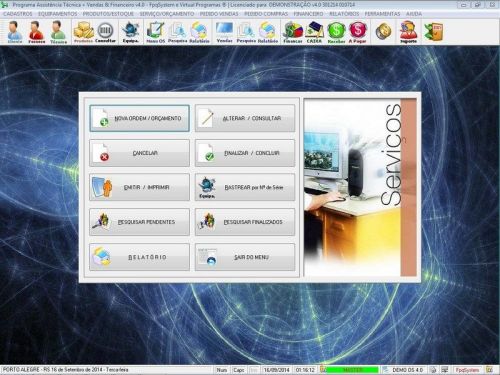Open the Vendas monitor icon

[224, 32]
